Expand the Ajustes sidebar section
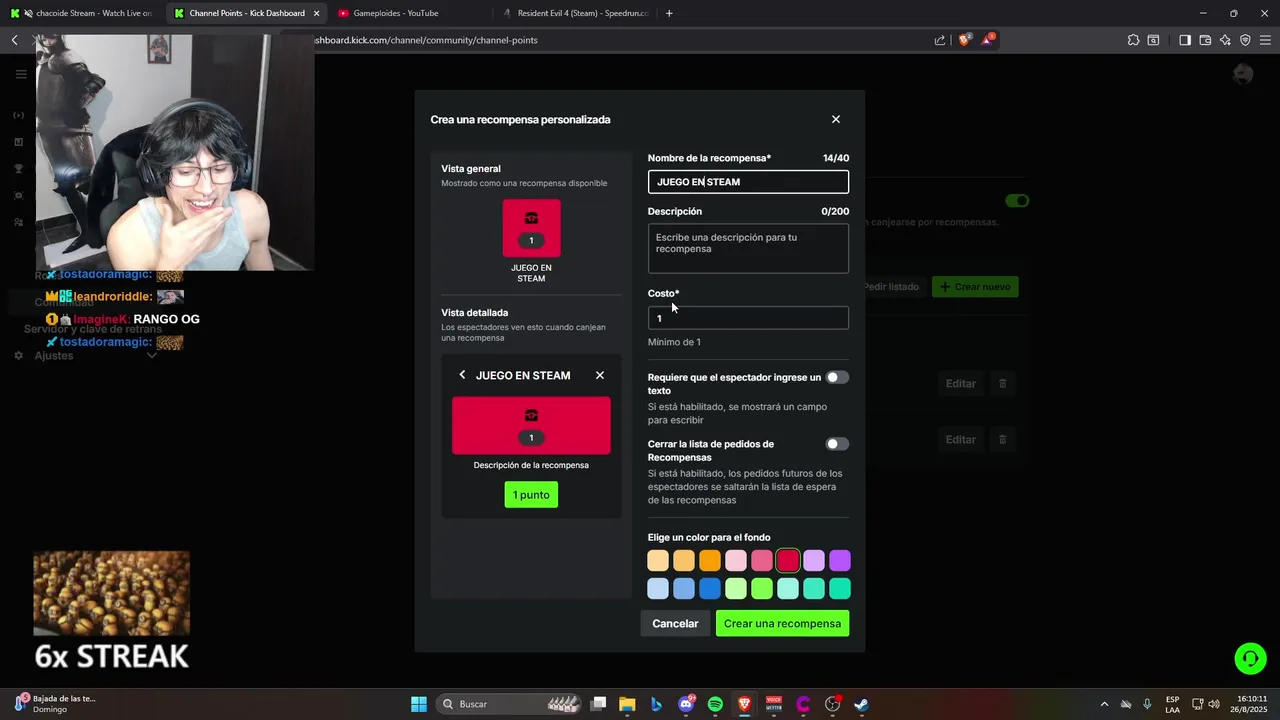The image size is (1280, 720). point(152,356)
